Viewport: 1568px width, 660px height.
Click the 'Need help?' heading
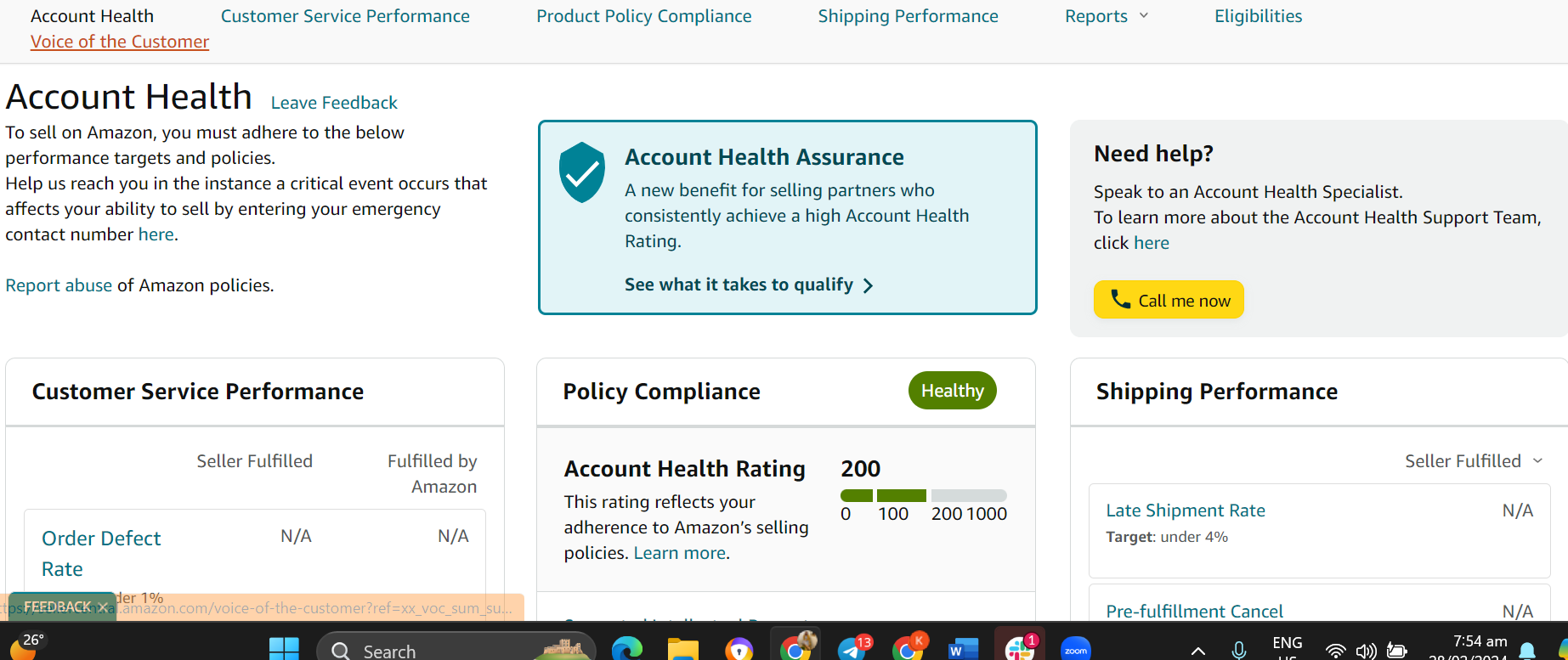pos(1153,154)
